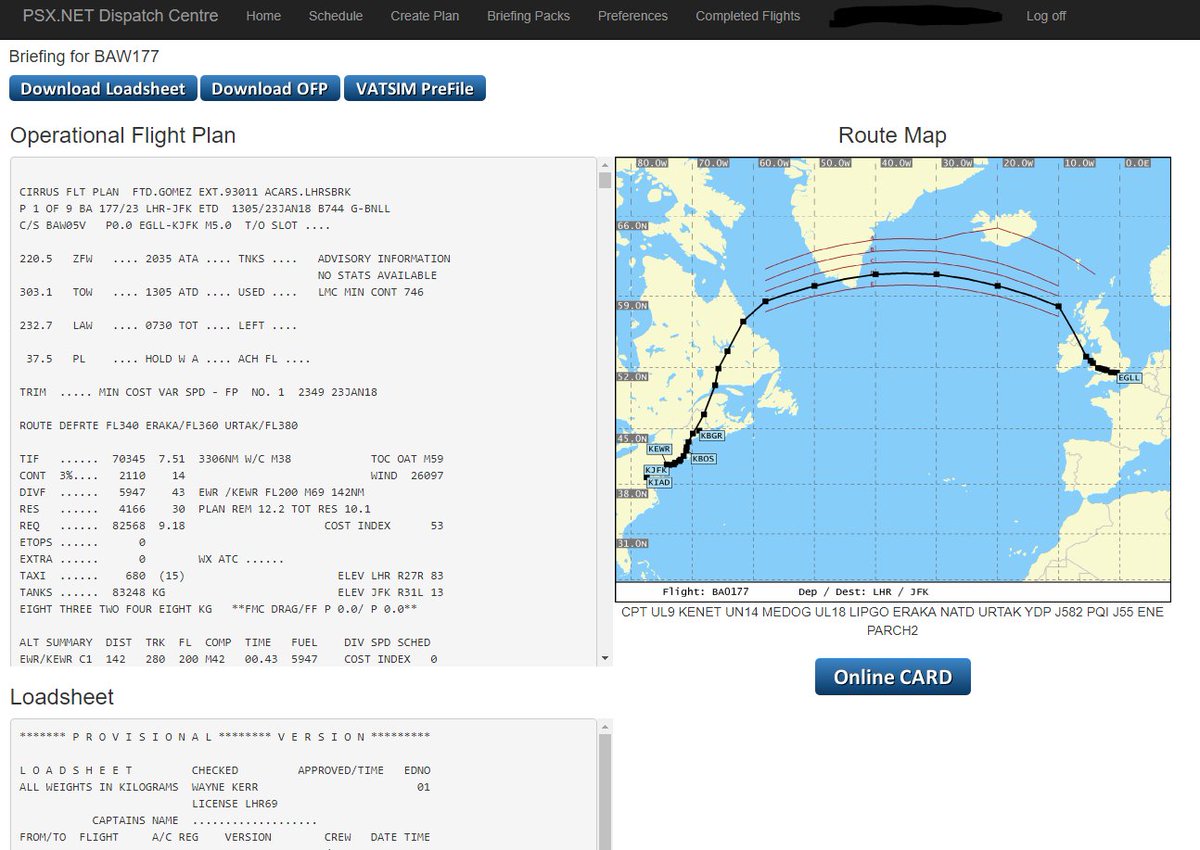
Task: Click scroll-down arrow of flight plan box
Action: pyautogui.click(x=604, y=658)
